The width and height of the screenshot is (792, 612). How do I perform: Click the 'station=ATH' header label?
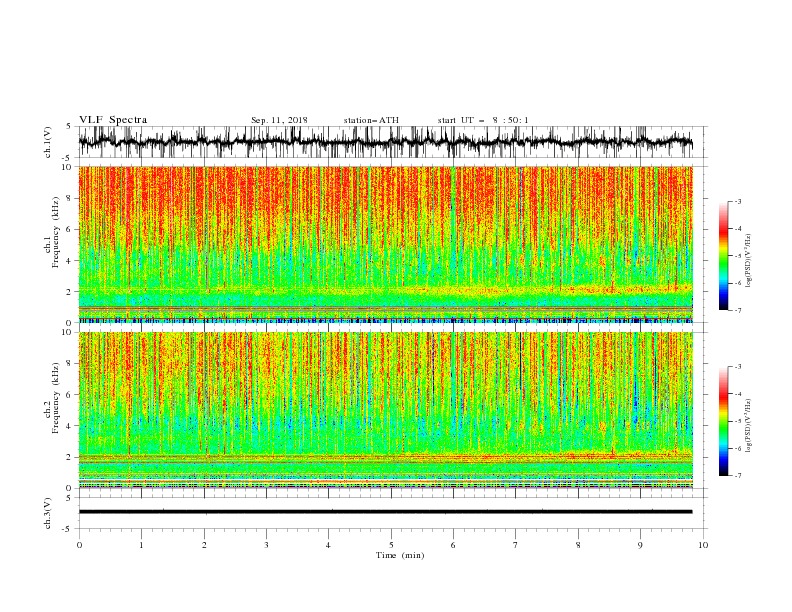click(x=371, y=120)
